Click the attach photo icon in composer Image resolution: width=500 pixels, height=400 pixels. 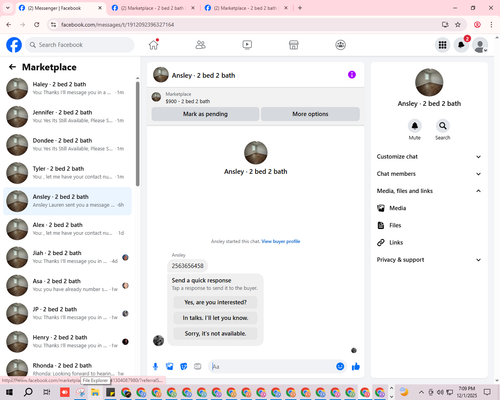click(x=170, y=367)
